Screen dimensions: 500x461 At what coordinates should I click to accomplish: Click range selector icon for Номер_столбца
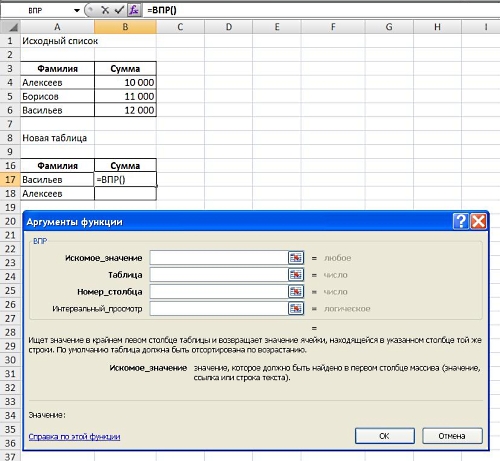click(296, 292)
